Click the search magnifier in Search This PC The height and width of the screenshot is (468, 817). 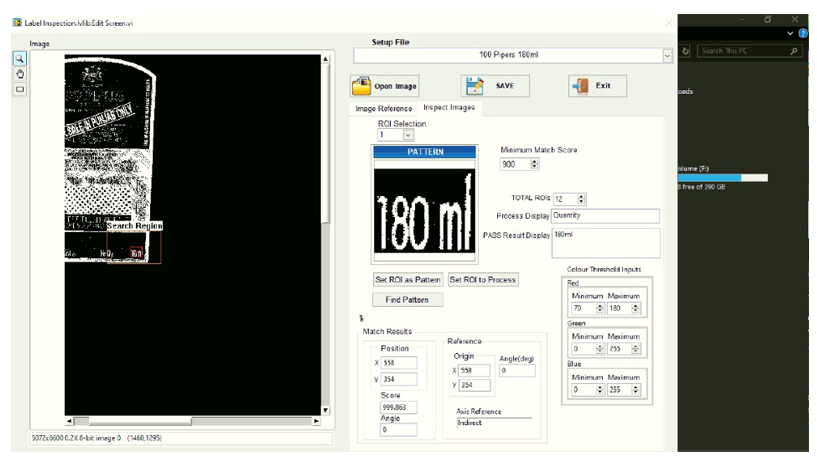click(x=795, y=50)
